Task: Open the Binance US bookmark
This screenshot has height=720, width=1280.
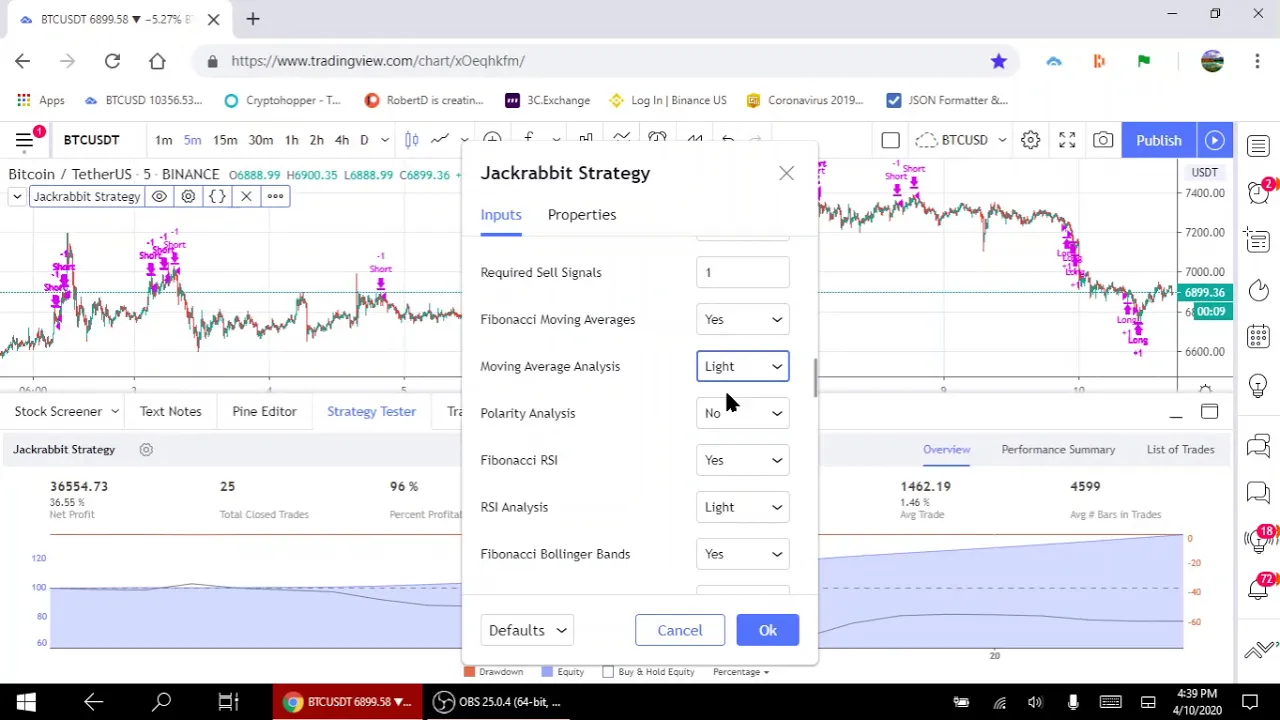Action: [x=667, y=100]
